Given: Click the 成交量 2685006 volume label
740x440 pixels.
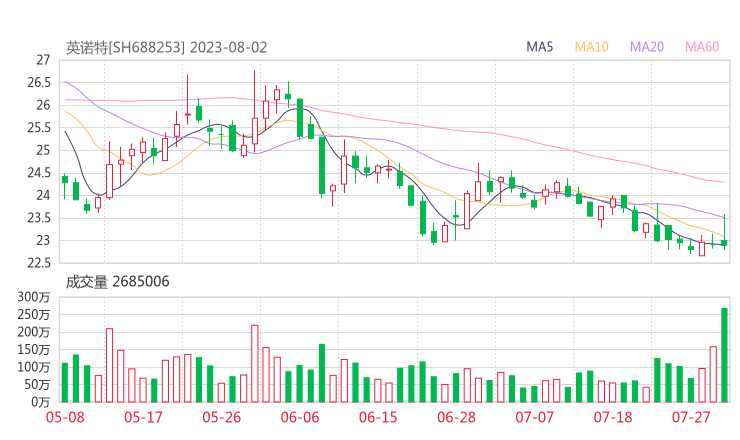Looking at the screenshot, I should pyautogui.click(x=117, y=282).
